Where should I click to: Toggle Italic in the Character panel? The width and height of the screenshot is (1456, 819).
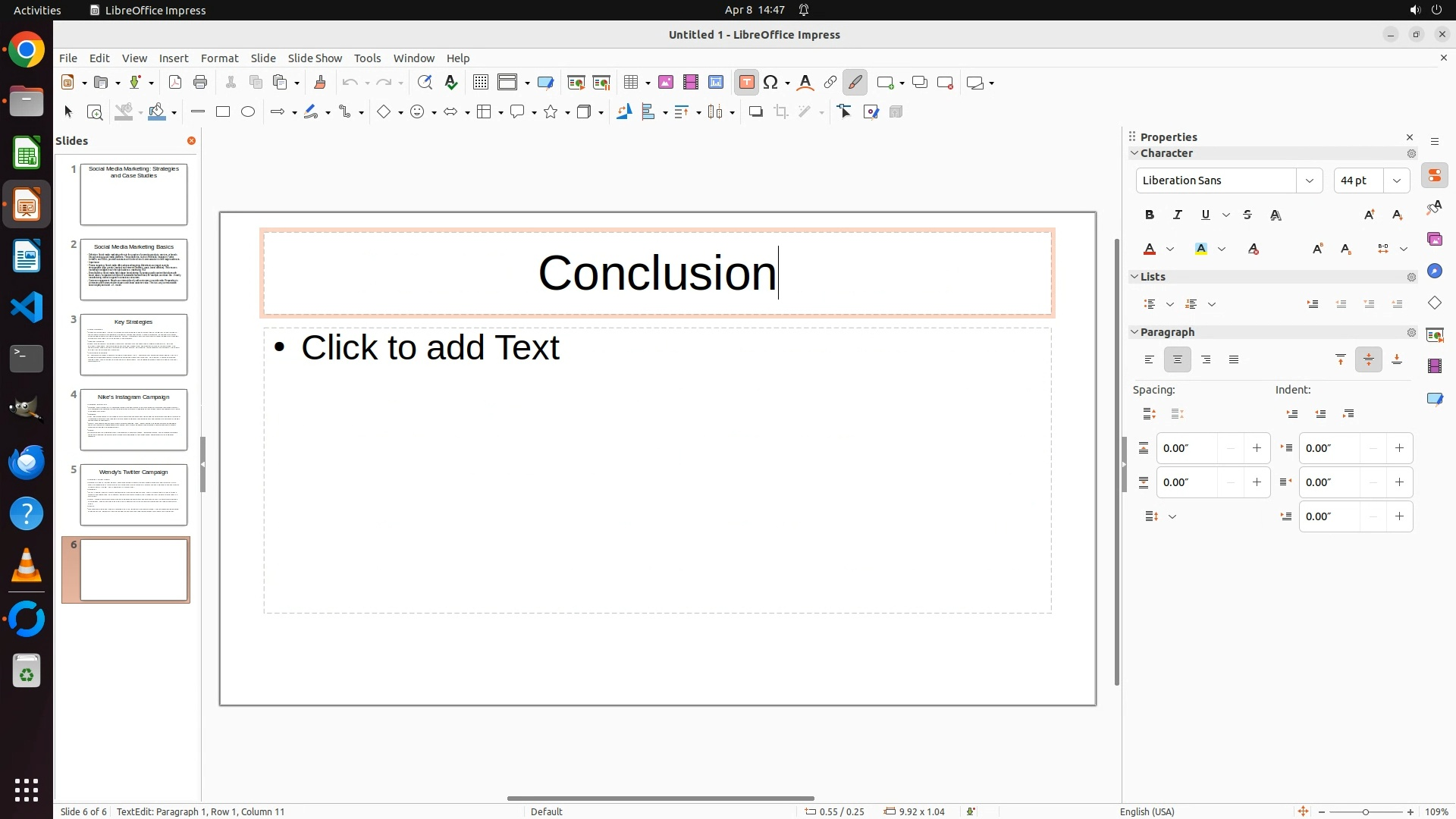(1178, 215)
